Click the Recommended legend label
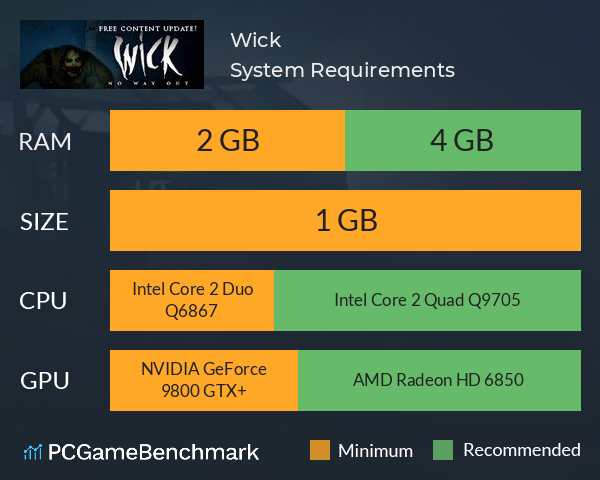 tap(522, 450)
